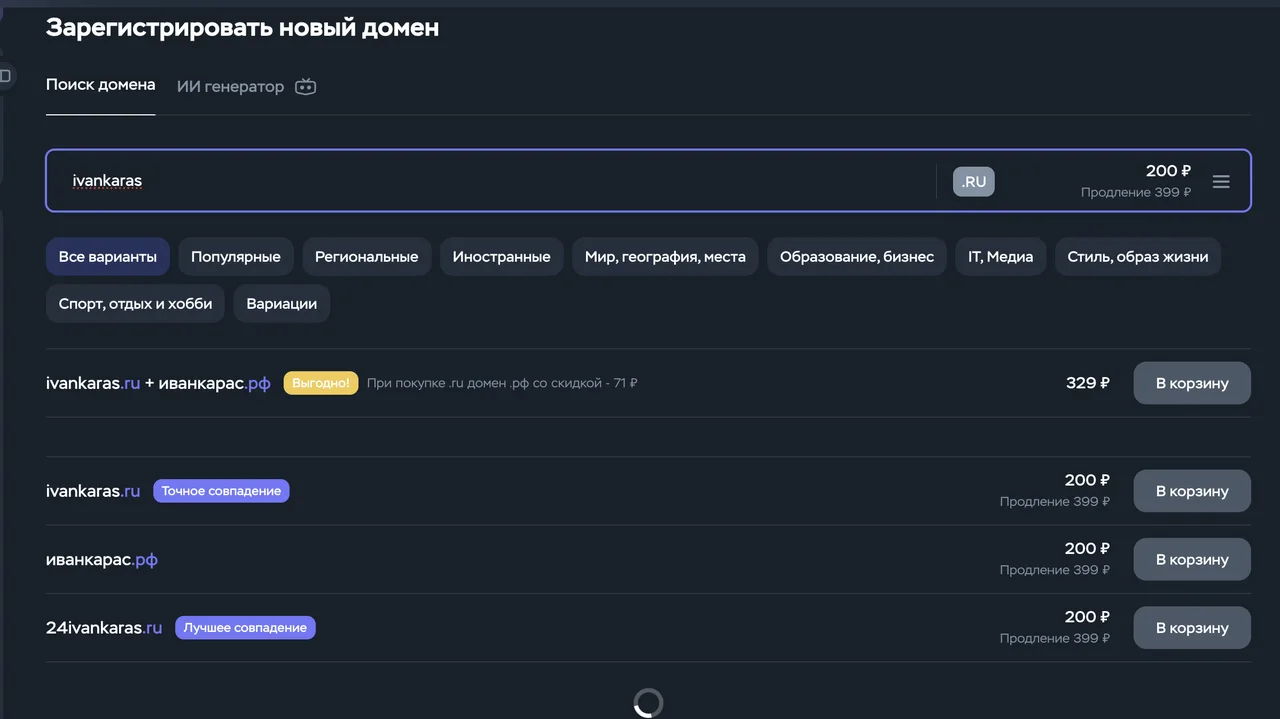Click the Точное совпадение badge
1280x719 pixels.
coord(221,491)
